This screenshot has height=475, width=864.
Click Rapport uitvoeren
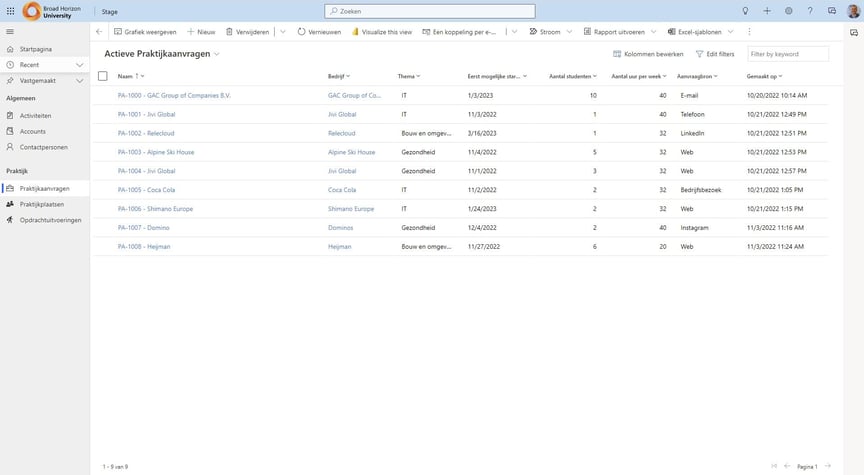(614, 32)
